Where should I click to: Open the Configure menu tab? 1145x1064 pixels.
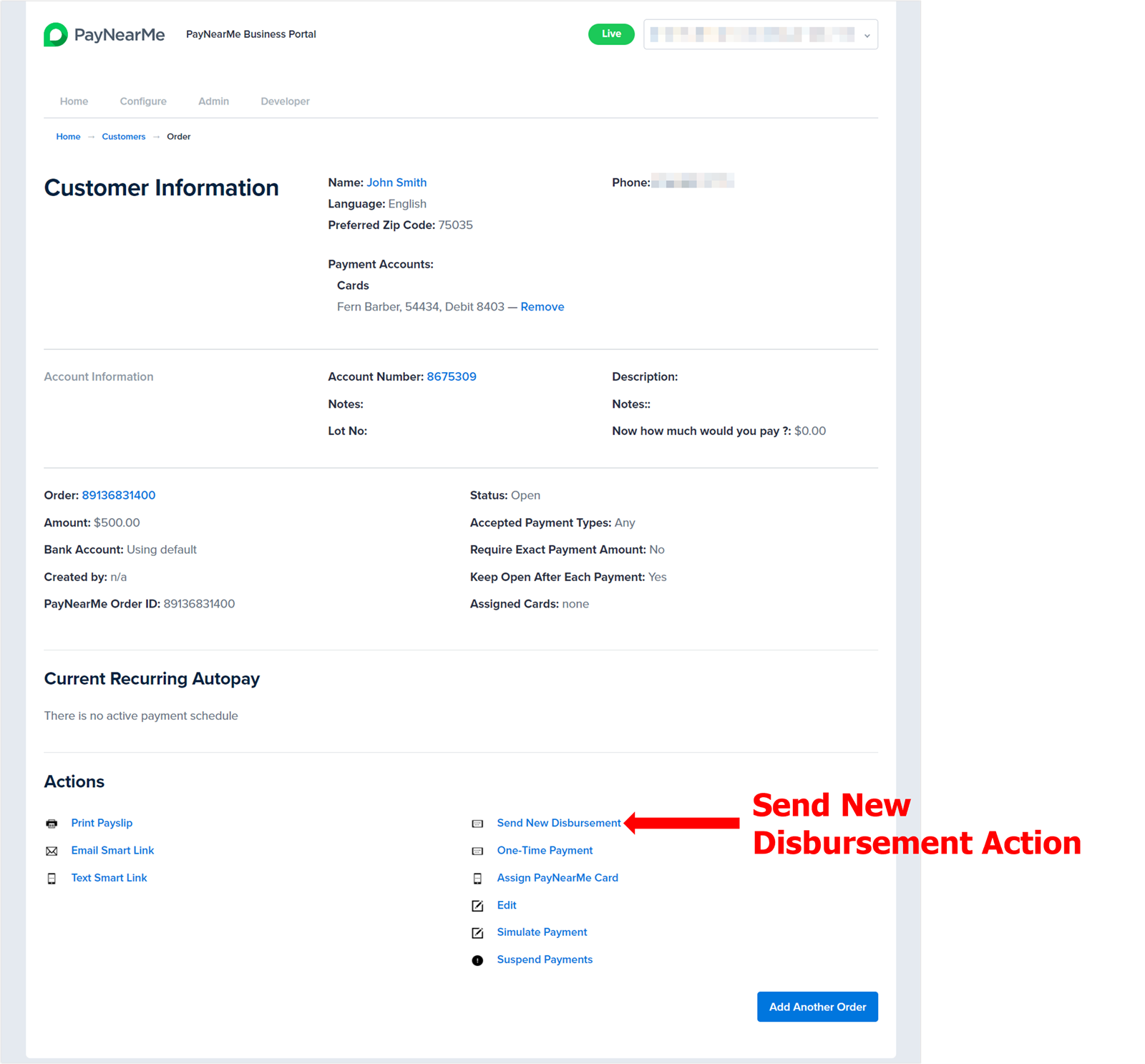pyautogui.click(x=143, y=102)
